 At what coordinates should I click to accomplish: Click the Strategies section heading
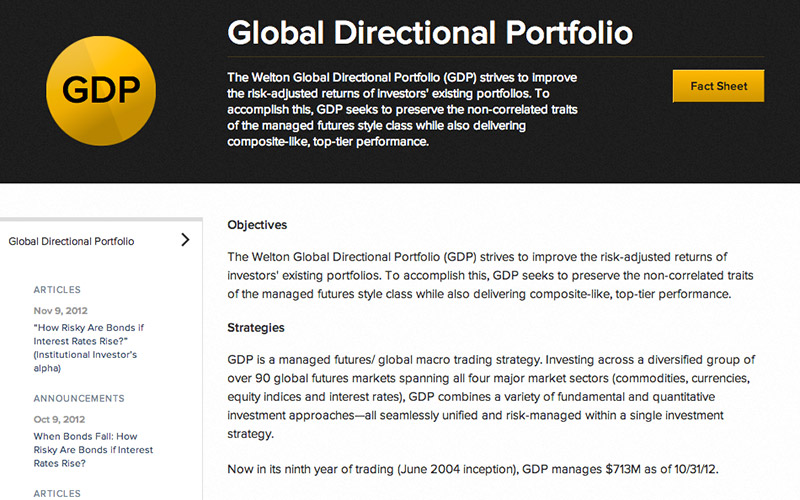pyautogui.click(x=256, y=327)
